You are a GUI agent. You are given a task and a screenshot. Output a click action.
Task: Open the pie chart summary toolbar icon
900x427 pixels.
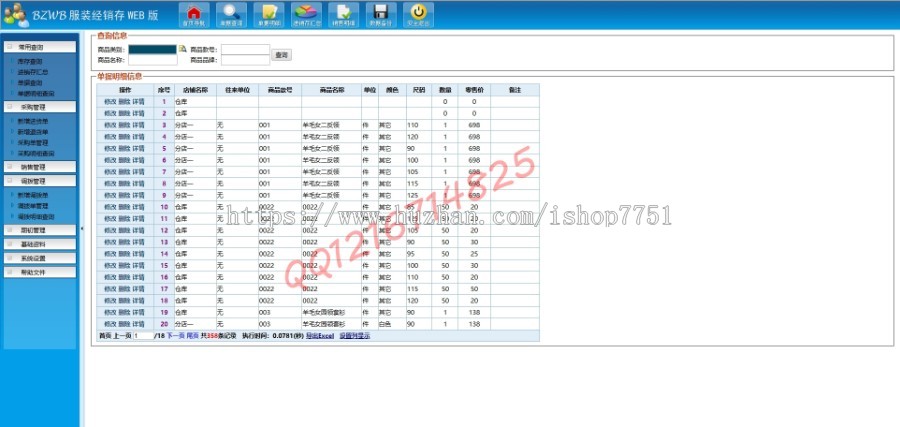[x=307, y=15]
